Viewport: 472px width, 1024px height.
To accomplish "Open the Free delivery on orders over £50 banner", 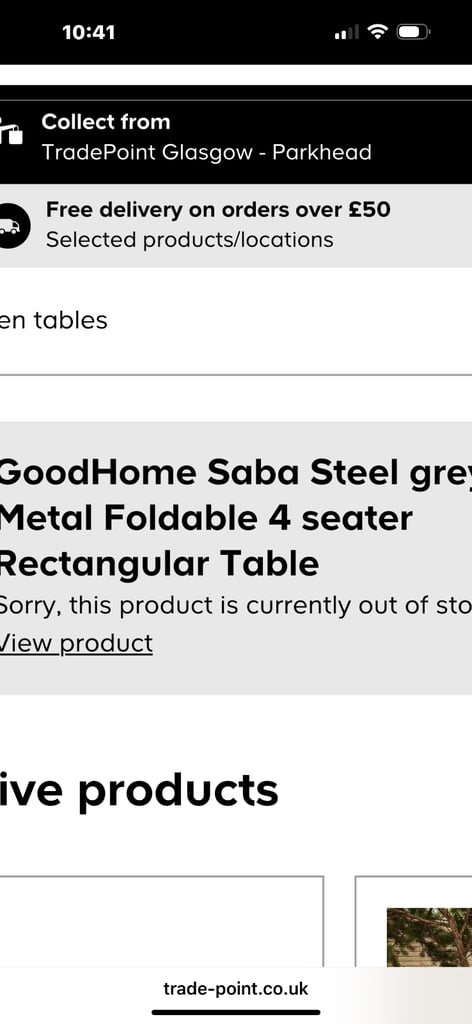I will click(x=236, y=225).
